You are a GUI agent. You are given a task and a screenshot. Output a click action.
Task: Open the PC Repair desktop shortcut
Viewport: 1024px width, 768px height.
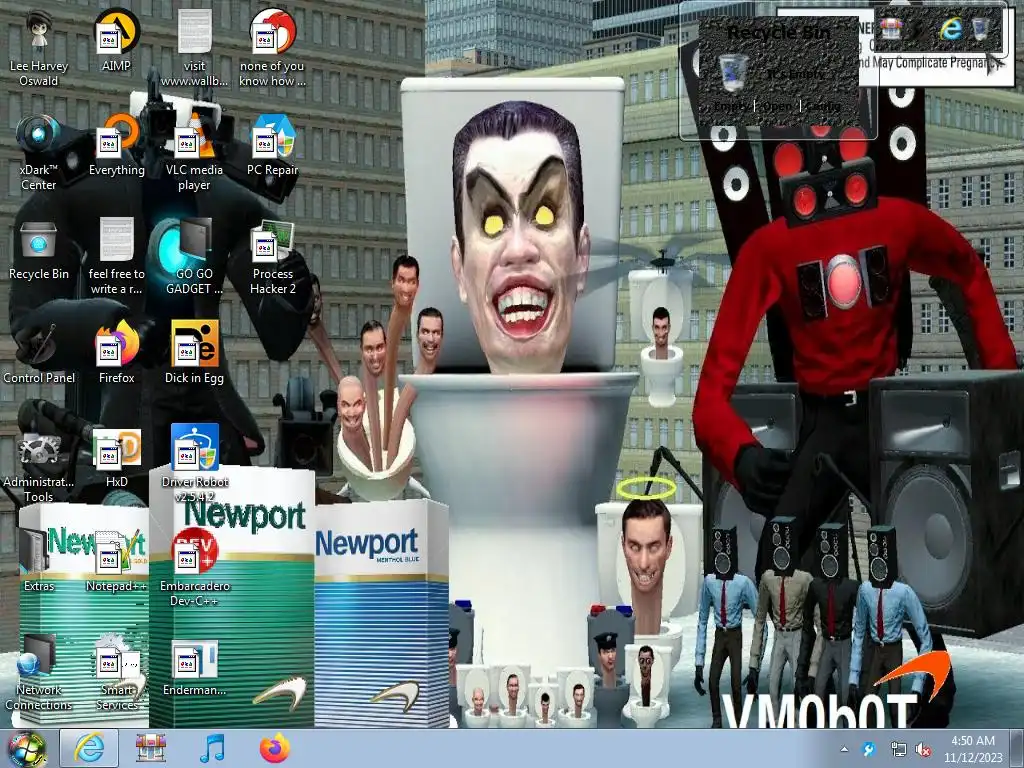point(272,145)
